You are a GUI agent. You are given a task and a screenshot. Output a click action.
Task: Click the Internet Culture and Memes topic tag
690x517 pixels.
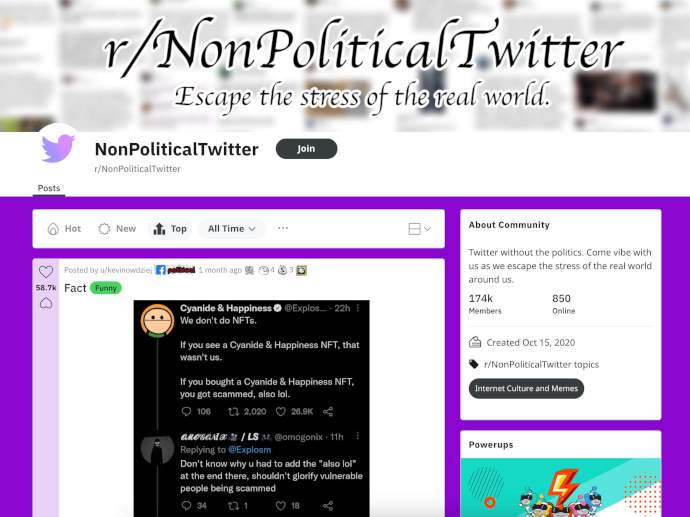tap(526, 389)
